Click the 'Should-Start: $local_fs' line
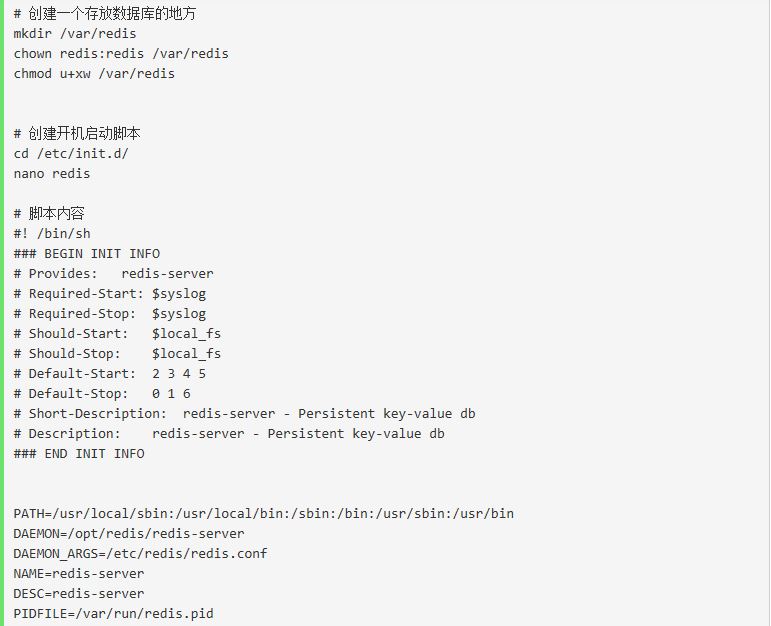 point(117,333)
